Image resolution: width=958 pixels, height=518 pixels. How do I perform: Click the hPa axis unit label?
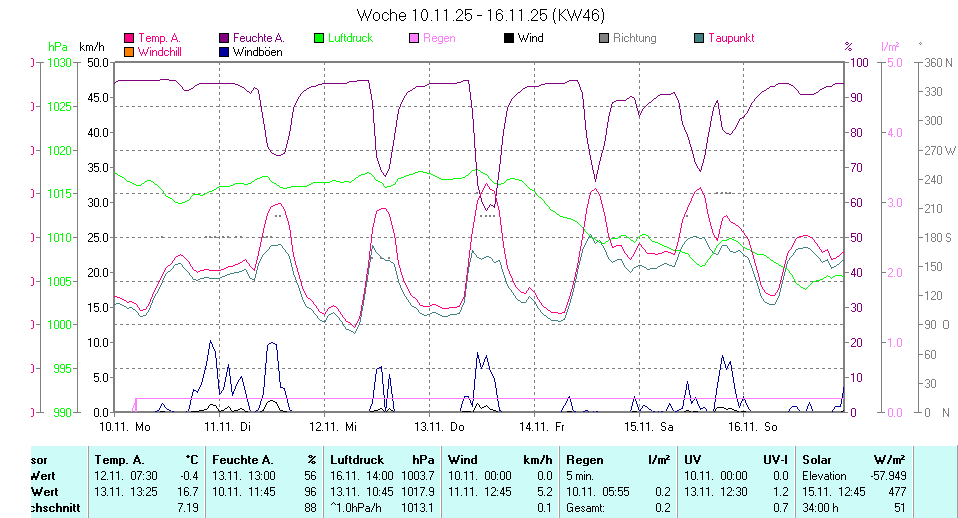tap(56, 47)
